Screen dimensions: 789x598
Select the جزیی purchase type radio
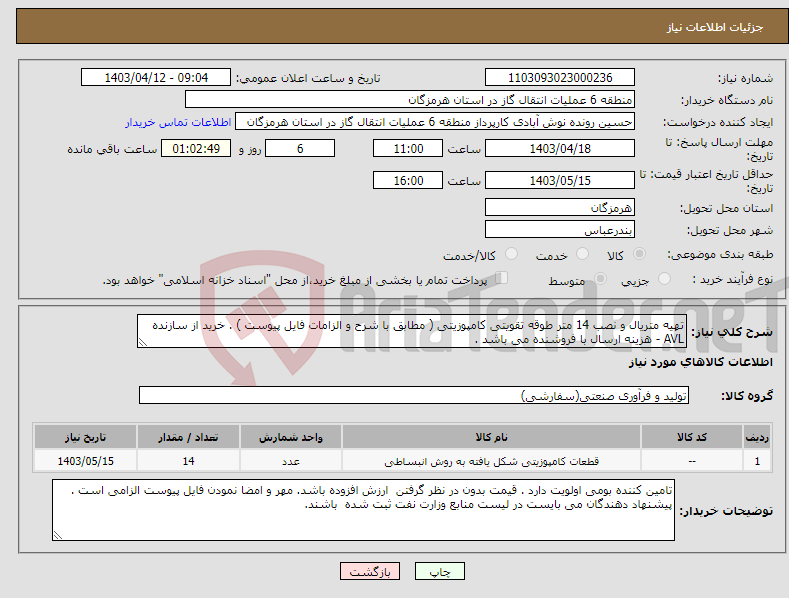664,278
